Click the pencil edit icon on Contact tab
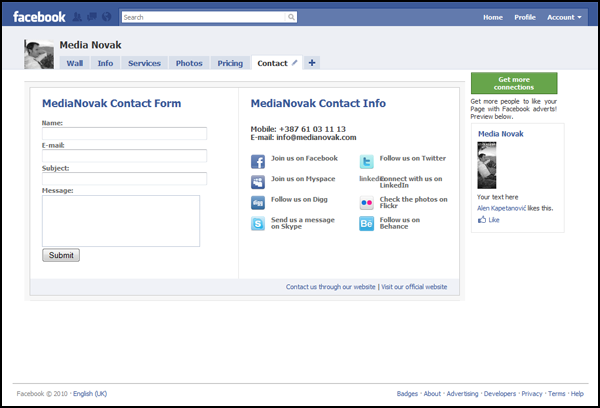 click(294, 63)
